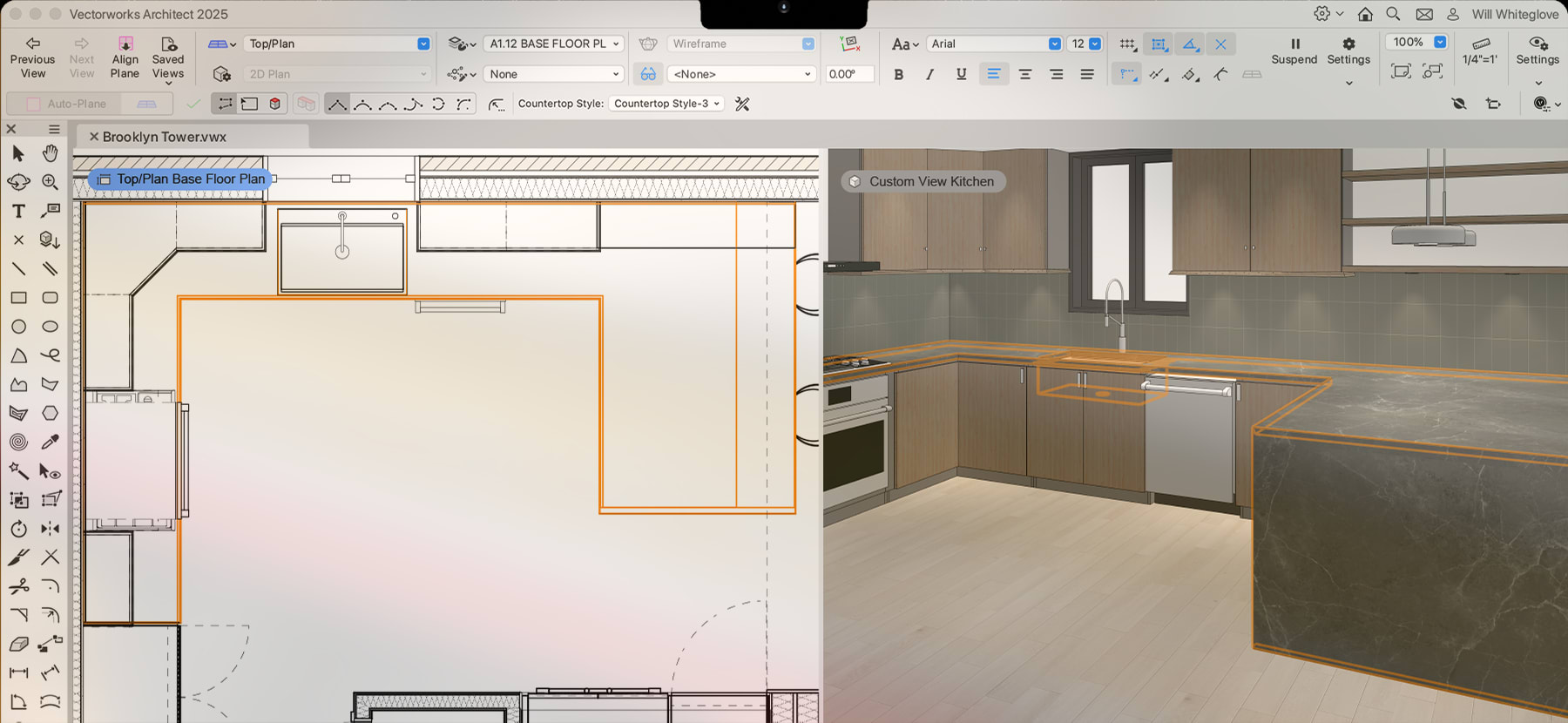Viewport: 1568px width, 723px height.
Task: Toggle Underline text formatting
Action: (961, 74)
